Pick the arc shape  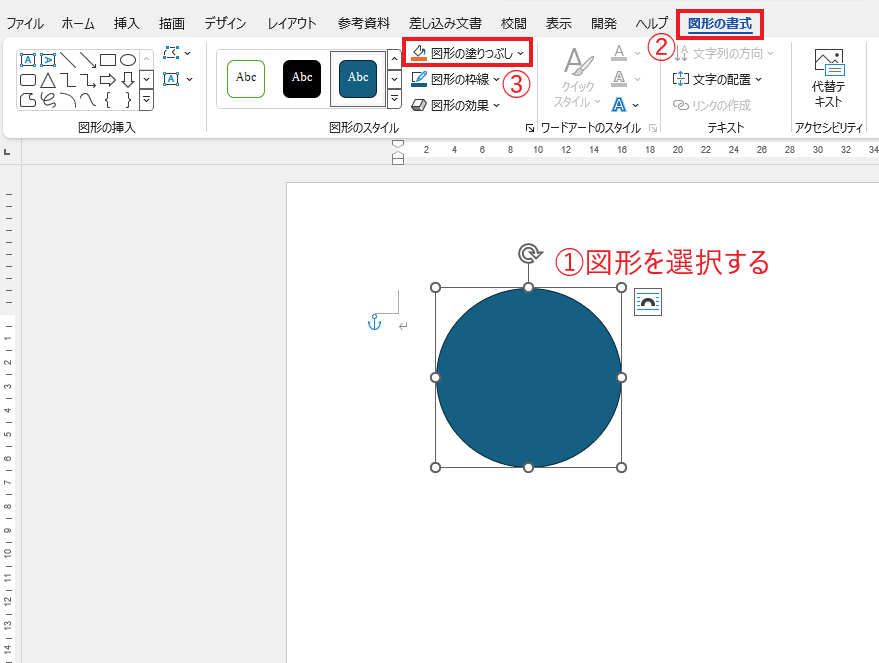point(68,100)
